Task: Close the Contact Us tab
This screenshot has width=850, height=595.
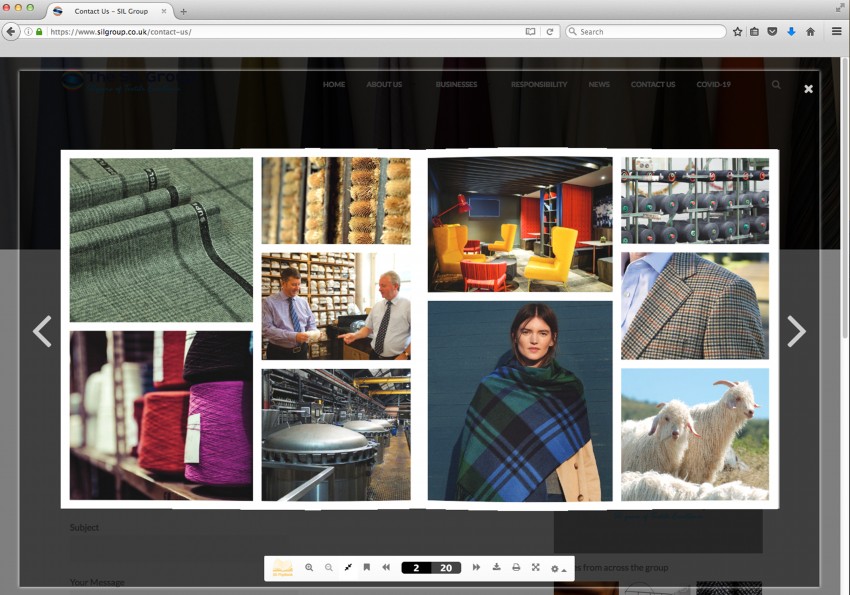Action: click(x=164, y=11)
